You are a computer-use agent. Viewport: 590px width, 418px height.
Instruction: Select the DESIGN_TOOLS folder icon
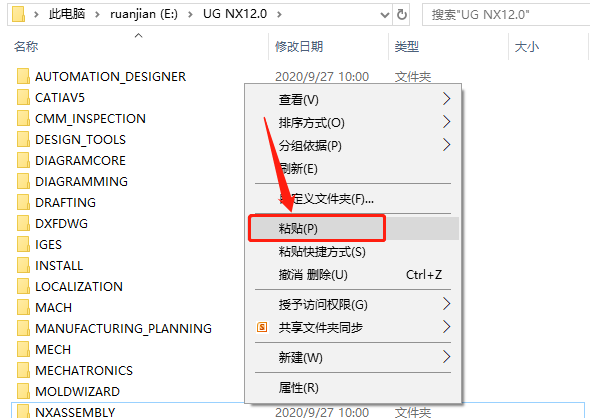[23, 139]
